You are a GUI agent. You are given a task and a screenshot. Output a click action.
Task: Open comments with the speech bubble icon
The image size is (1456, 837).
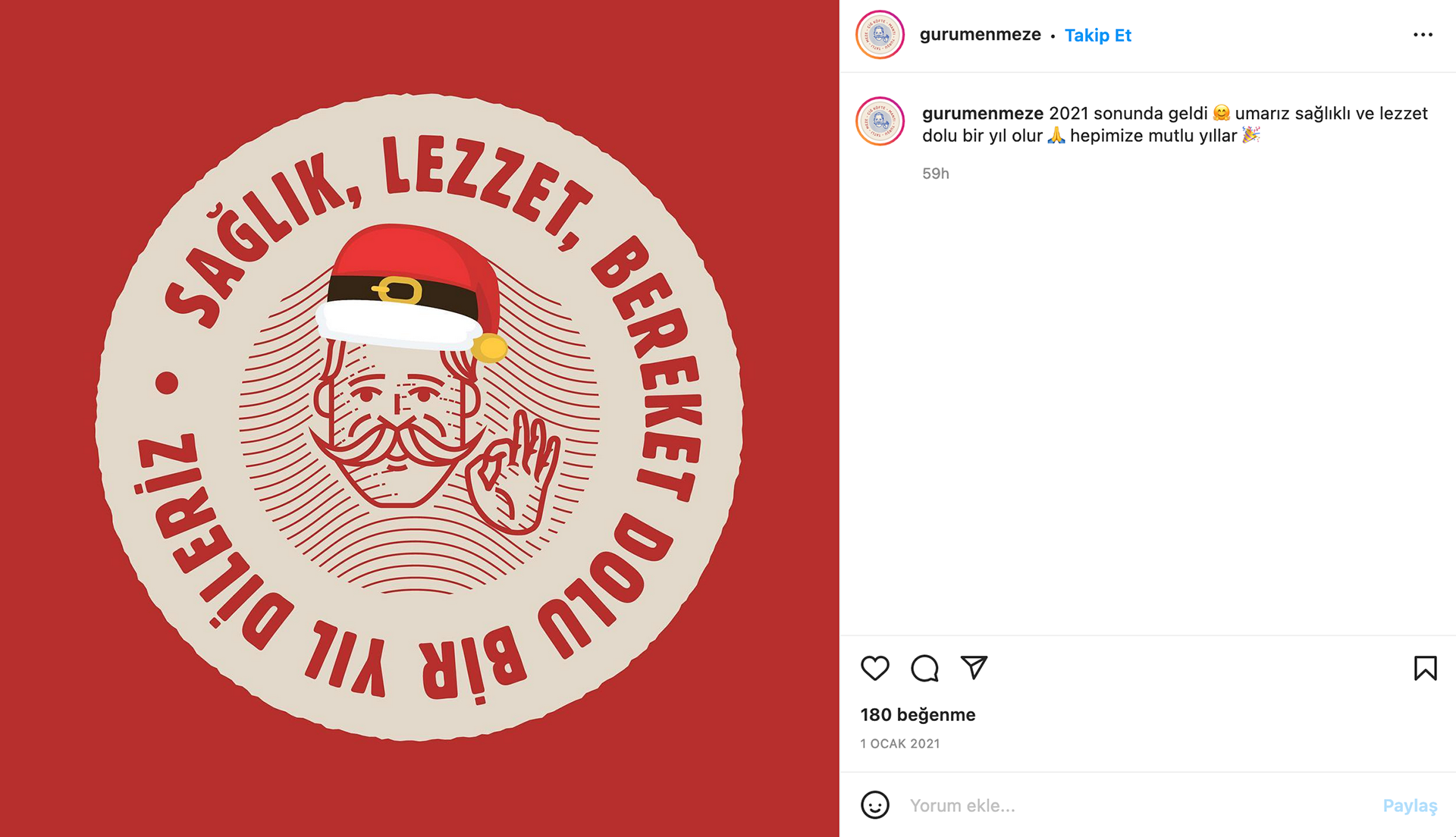click(924, 668)
